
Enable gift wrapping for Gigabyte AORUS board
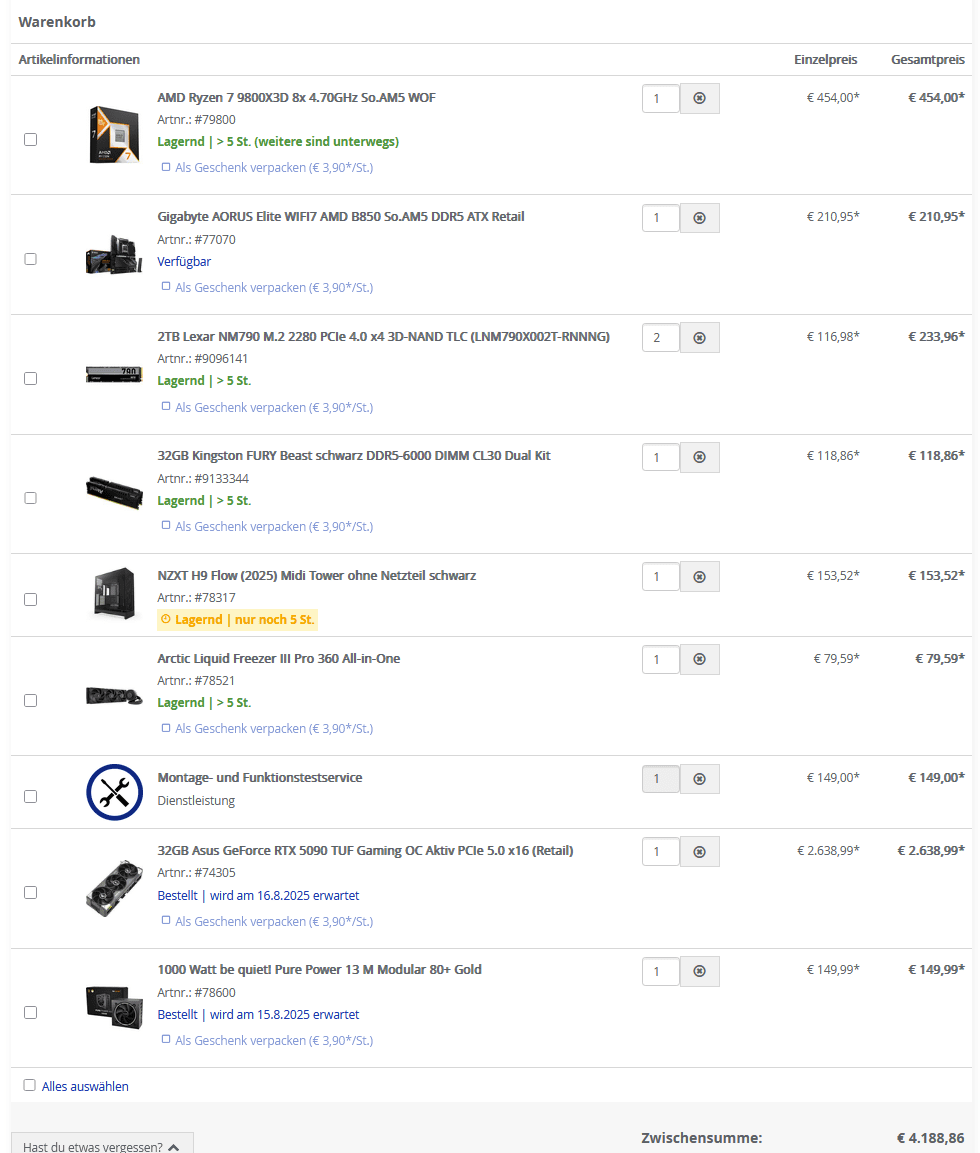(x=166, y=286)
